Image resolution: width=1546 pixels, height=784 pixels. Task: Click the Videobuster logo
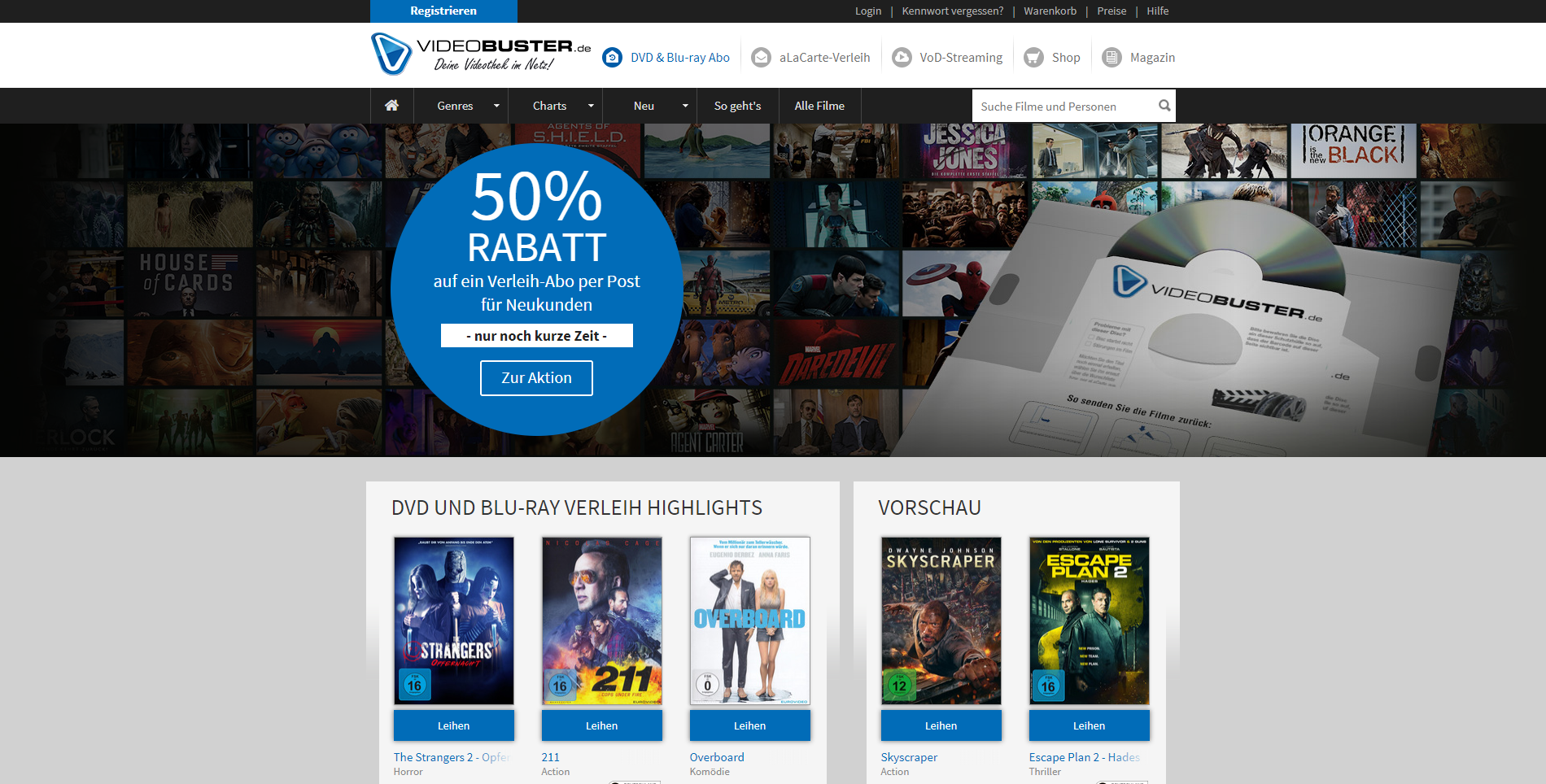481,54
